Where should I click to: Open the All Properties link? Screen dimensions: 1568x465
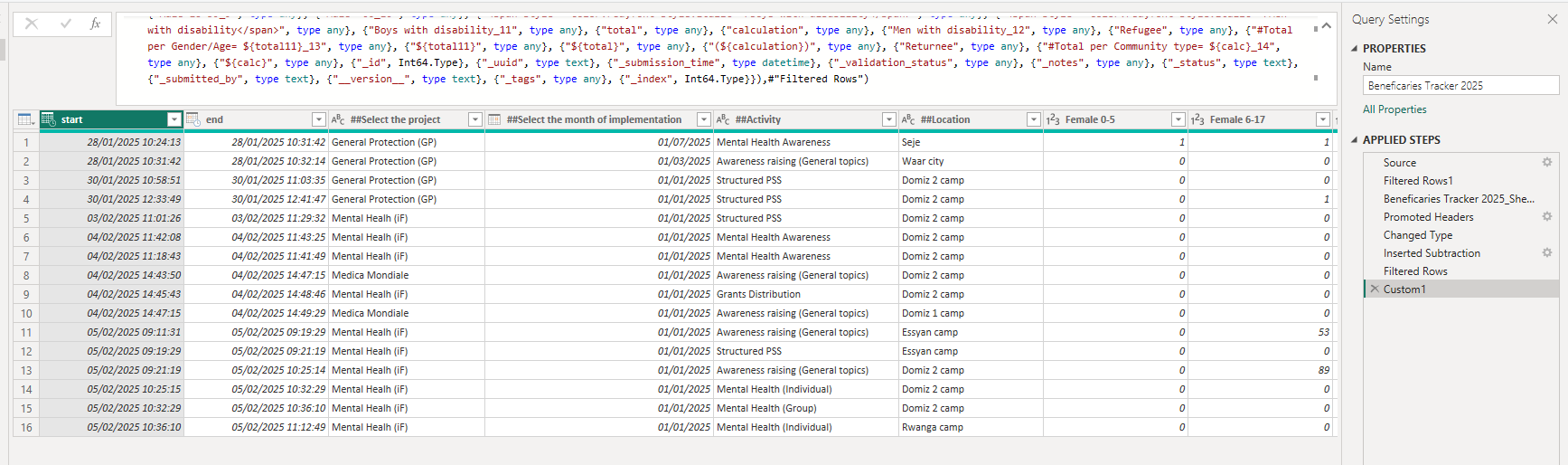tap(1394, 109)
